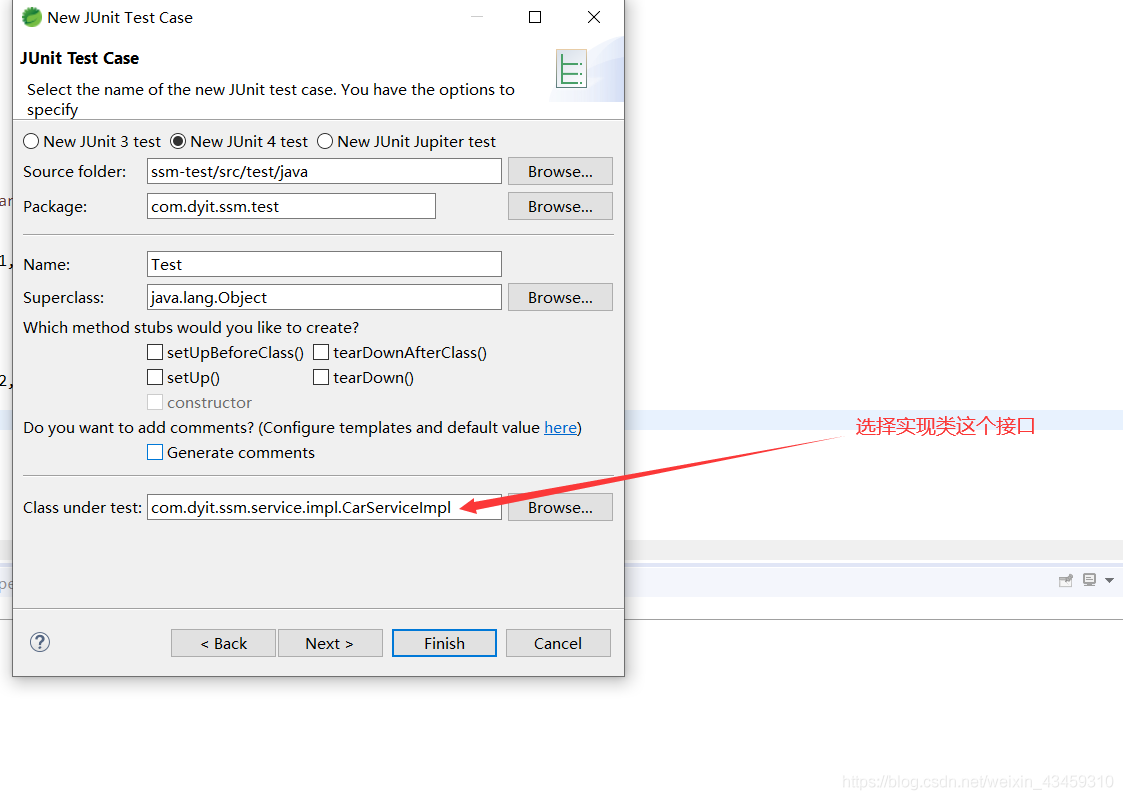Click the Eclipse icon in the dialog title bar
1123x800 pixels.
pos(32,17)
